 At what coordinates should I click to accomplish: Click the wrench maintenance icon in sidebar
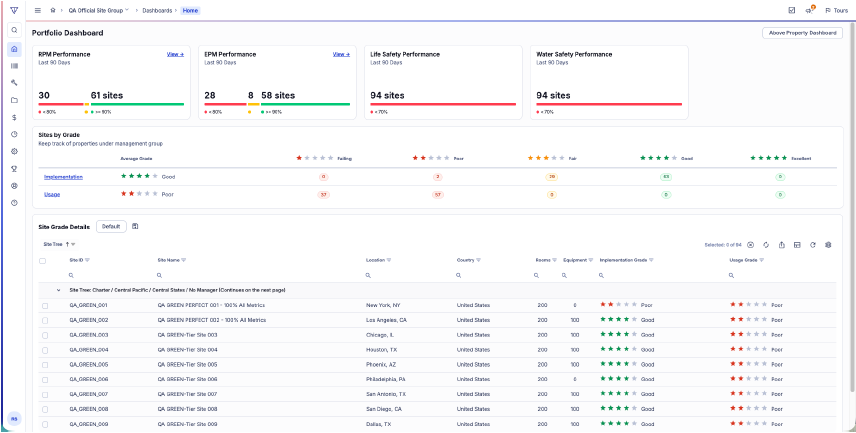(x=14, y=83)
